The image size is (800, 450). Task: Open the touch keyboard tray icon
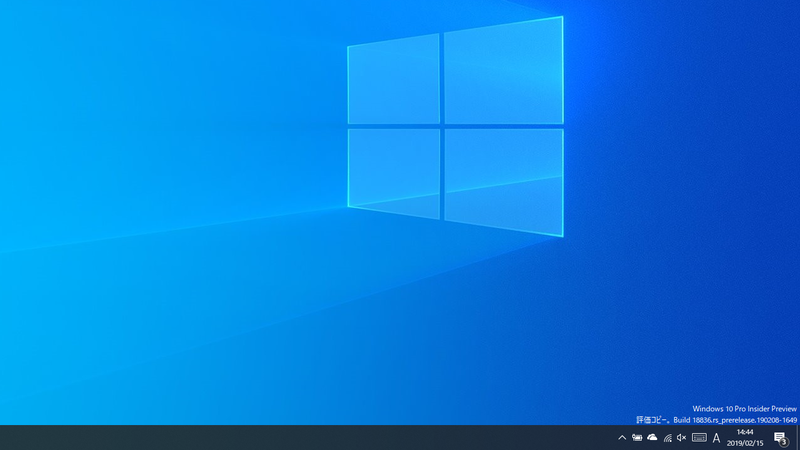[x=699, y=438]
